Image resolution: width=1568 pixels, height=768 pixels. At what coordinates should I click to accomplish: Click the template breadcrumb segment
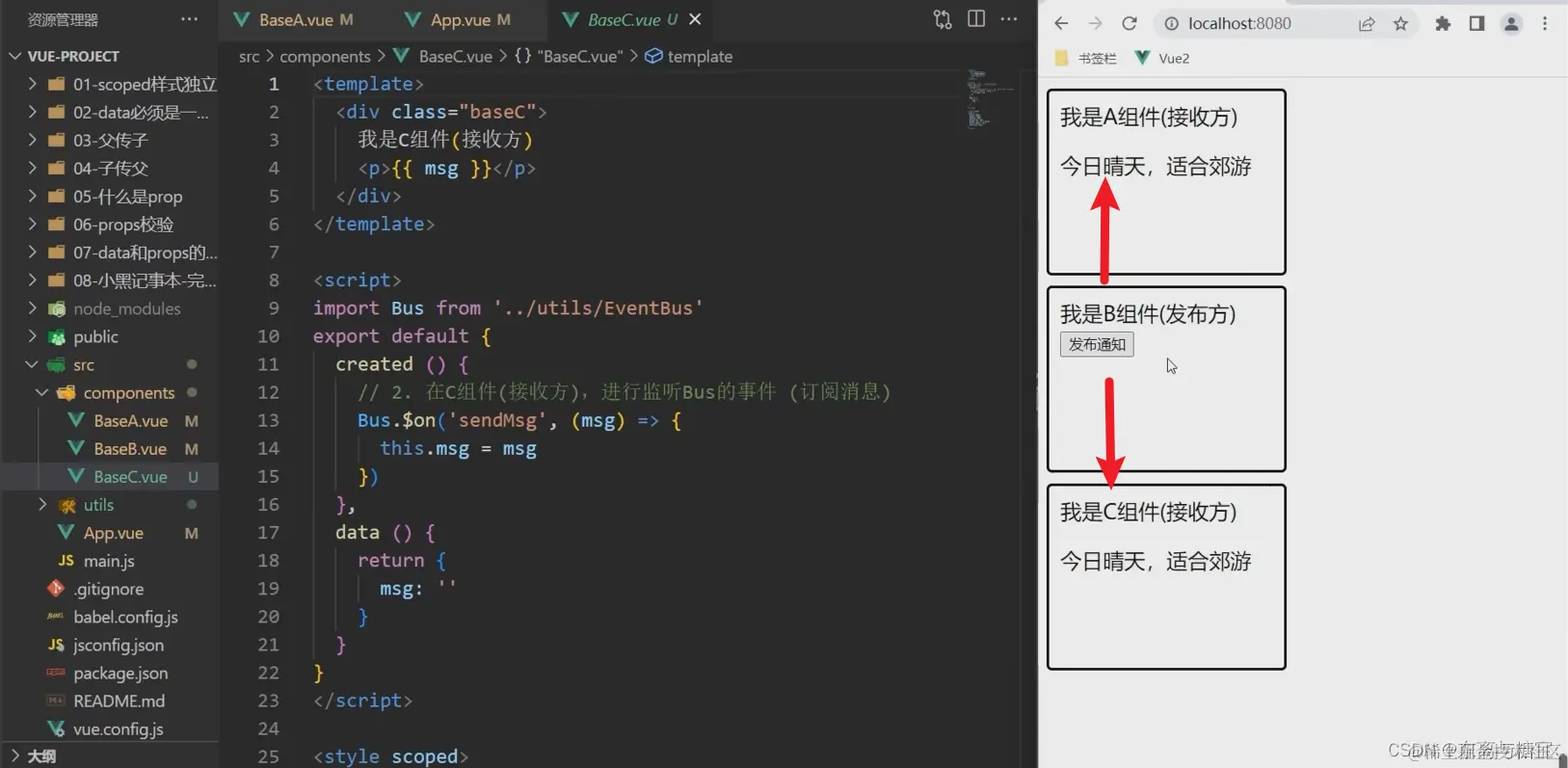(x=689, y=57)
